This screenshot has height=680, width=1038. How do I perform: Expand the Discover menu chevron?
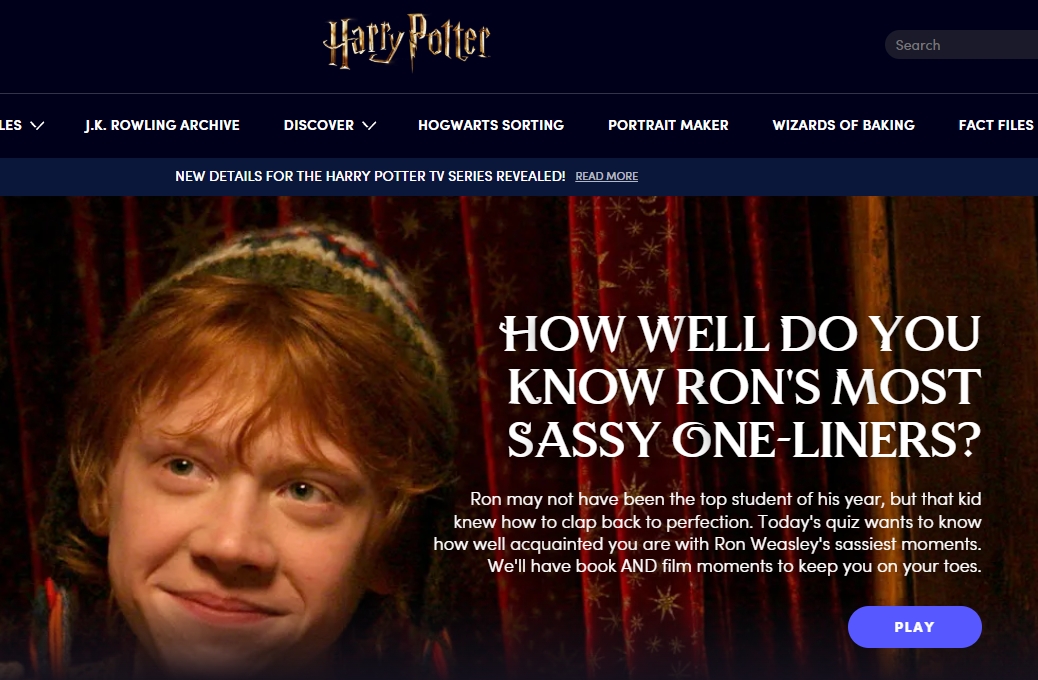point(369,125)
